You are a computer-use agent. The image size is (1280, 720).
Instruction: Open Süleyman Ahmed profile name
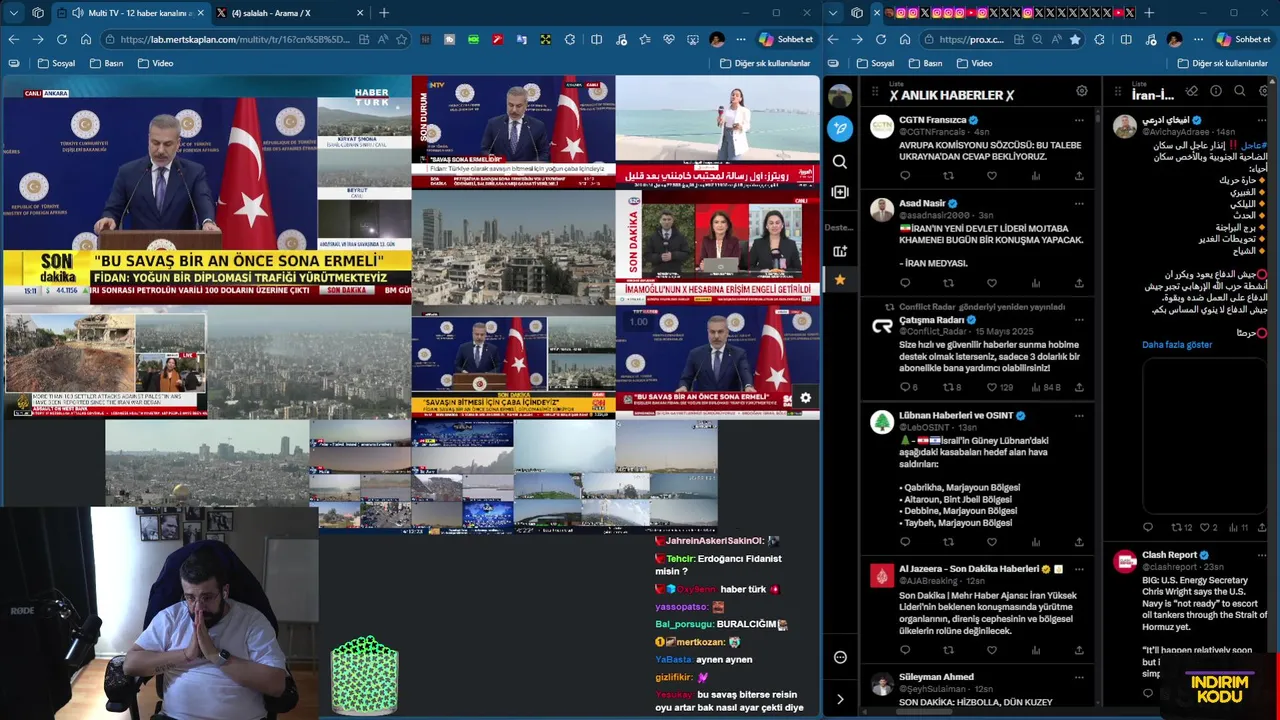936,677
